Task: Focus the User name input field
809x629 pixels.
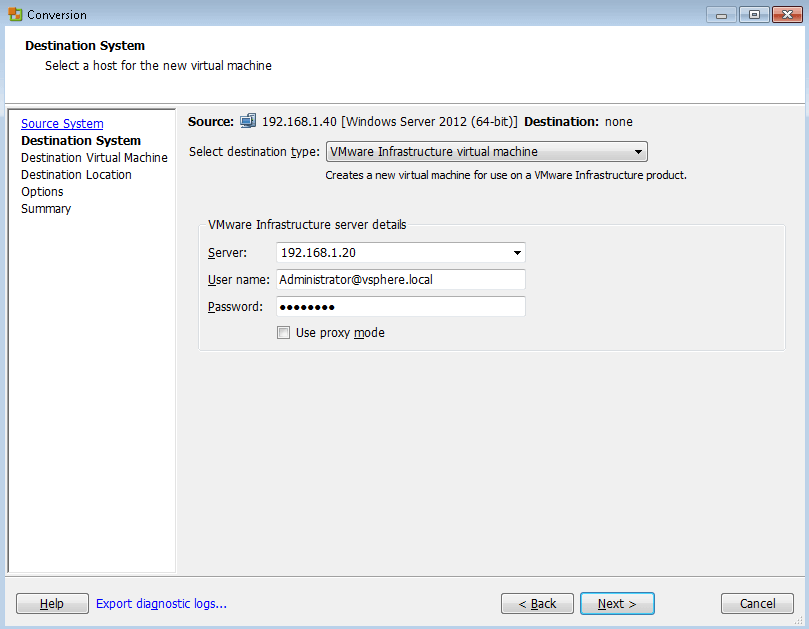Action: point(401,280)
